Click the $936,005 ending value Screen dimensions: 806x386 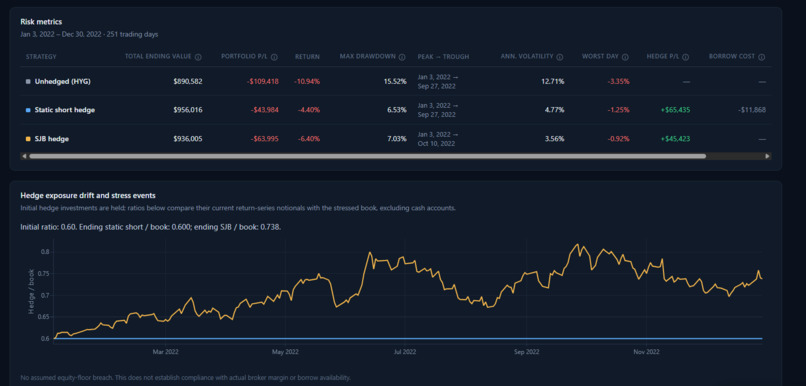point(188,139)
